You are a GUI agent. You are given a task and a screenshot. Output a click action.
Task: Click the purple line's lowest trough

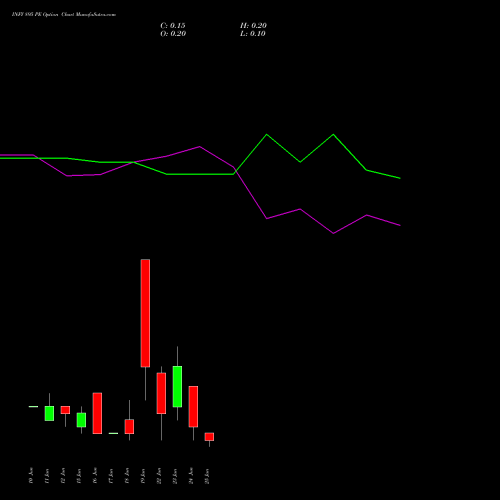333,233
